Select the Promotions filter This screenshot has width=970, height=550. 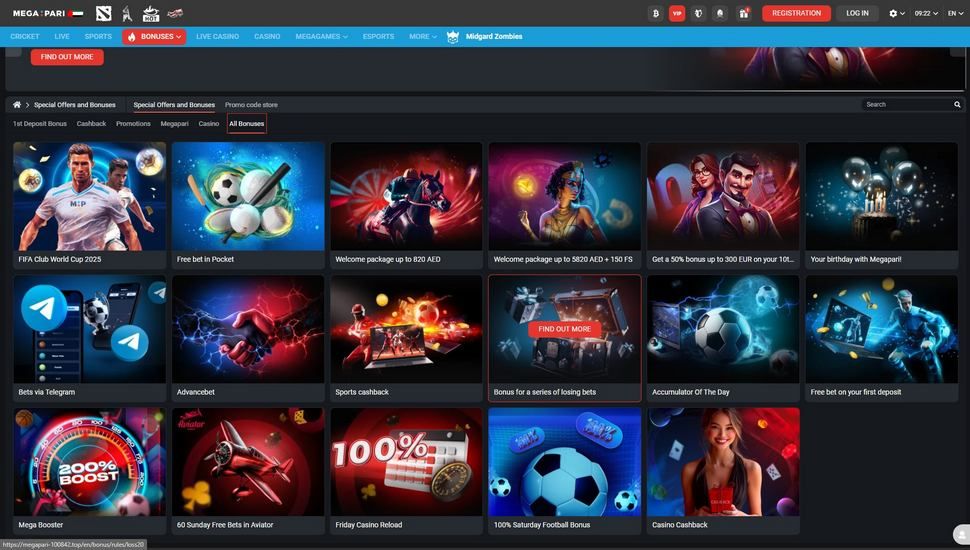[133, 124]
